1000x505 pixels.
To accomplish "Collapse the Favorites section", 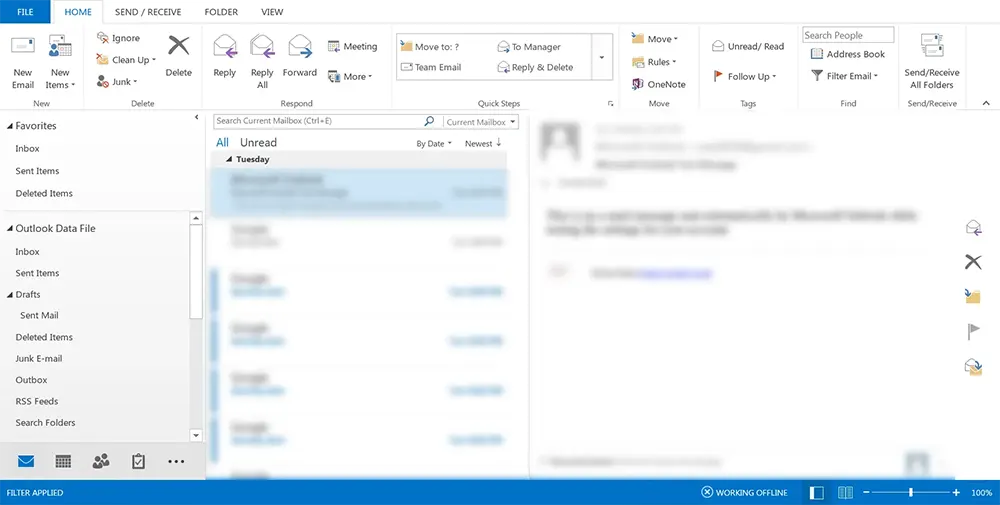I will 10,126.
